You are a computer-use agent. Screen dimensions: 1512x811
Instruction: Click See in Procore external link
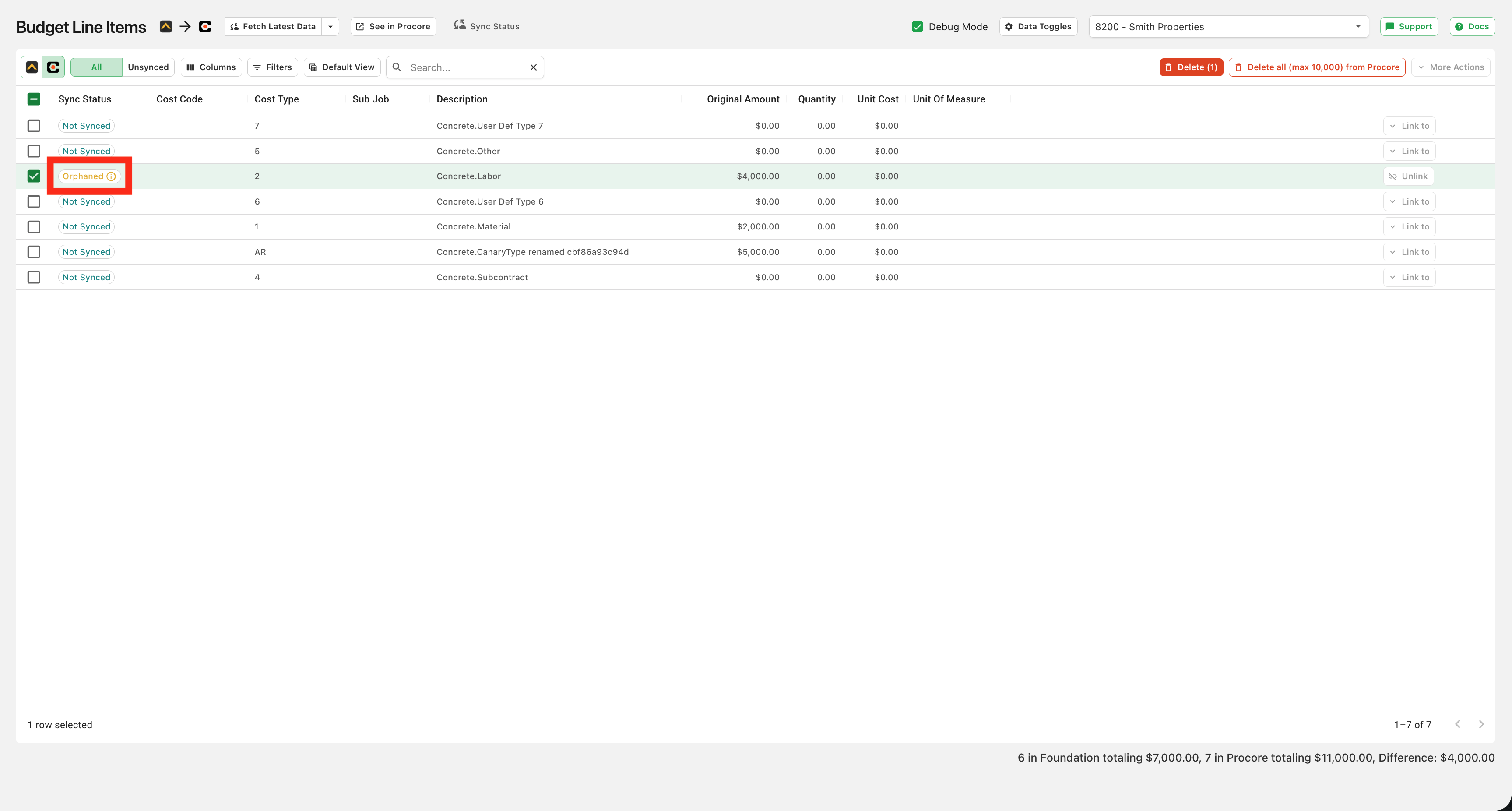(393, 26)
